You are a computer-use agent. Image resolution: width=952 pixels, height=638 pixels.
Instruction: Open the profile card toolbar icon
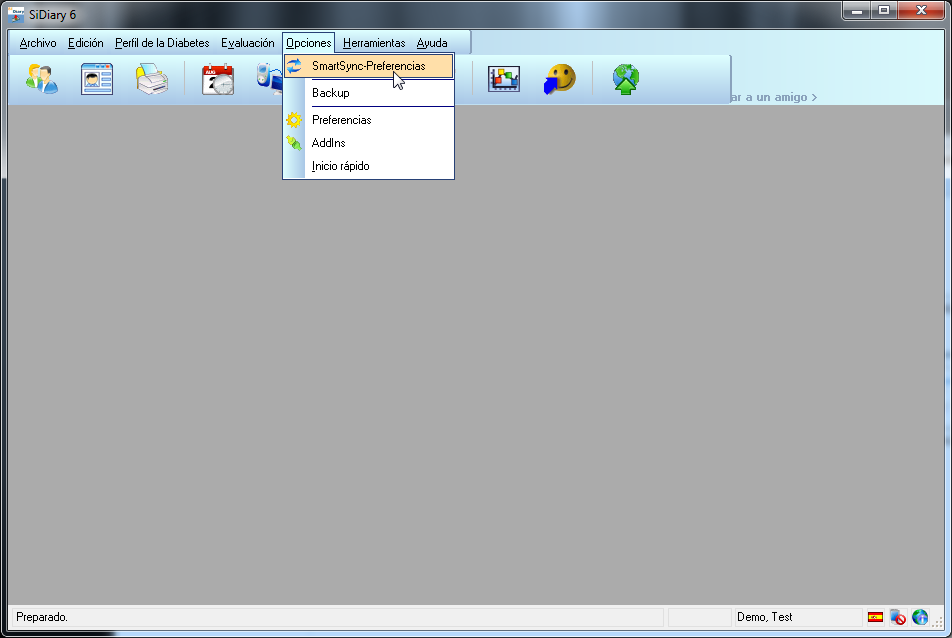[97, 79]
